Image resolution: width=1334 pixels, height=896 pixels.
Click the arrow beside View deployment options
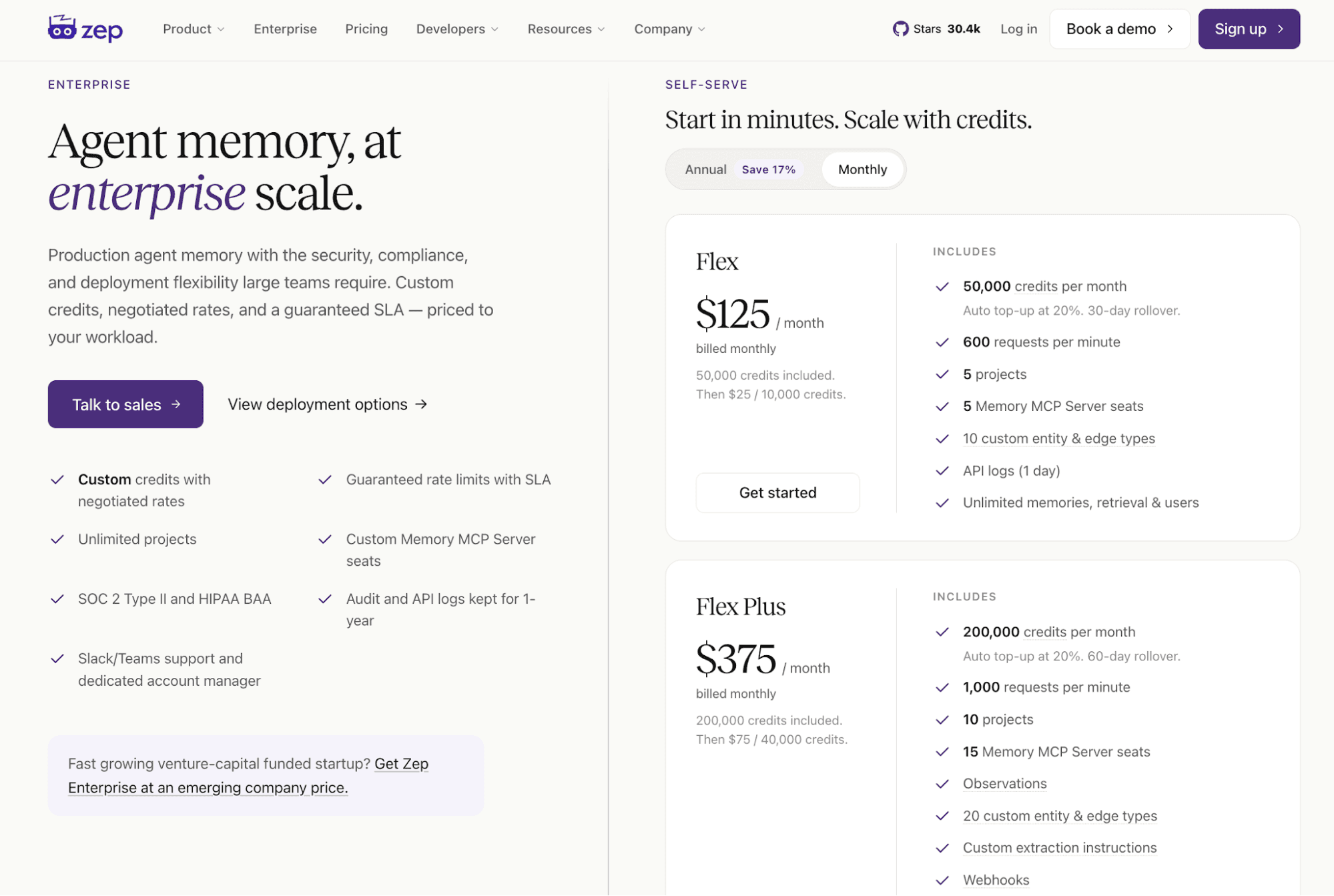(421, 404)
